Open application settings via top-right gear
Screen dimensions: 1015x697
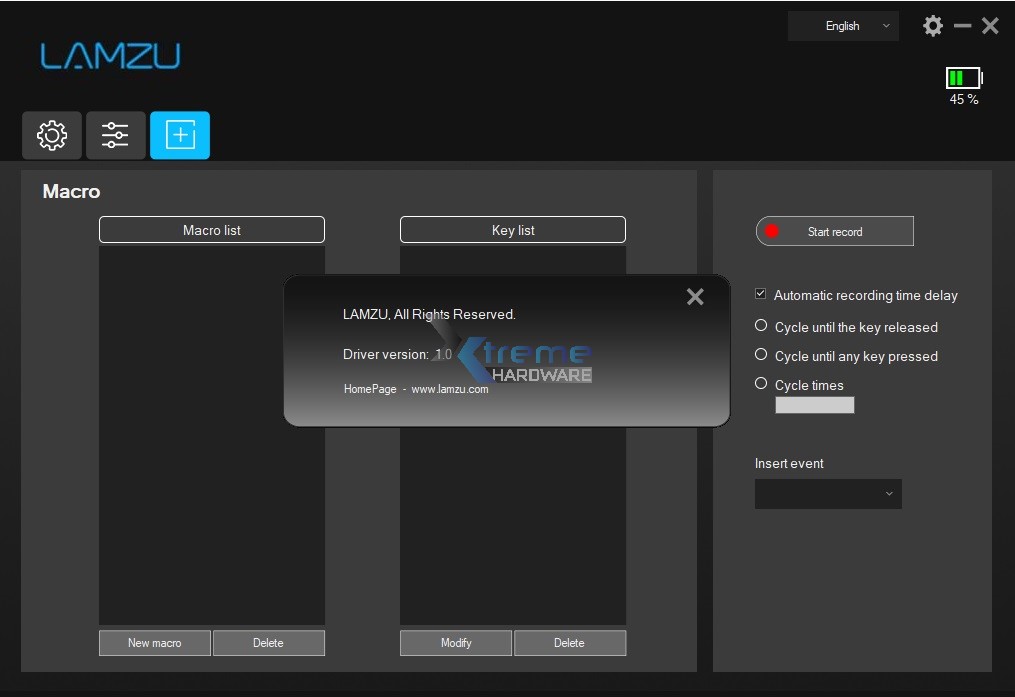coord(932,26)
